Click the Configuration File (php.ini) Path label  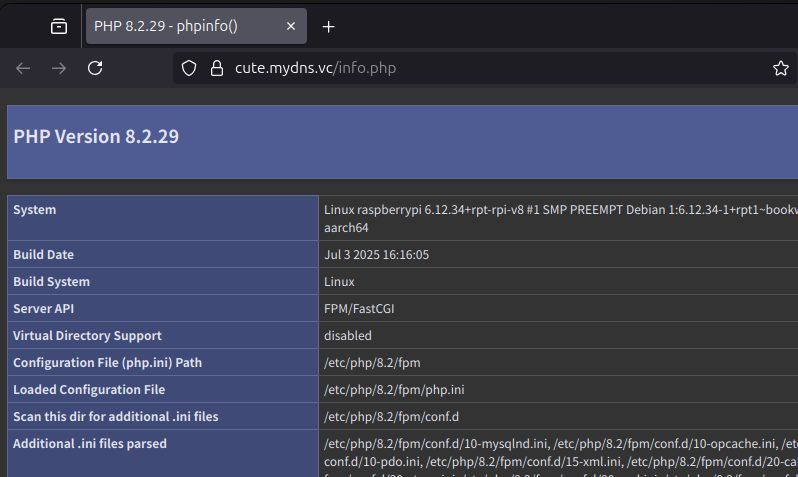pos(107,362)
